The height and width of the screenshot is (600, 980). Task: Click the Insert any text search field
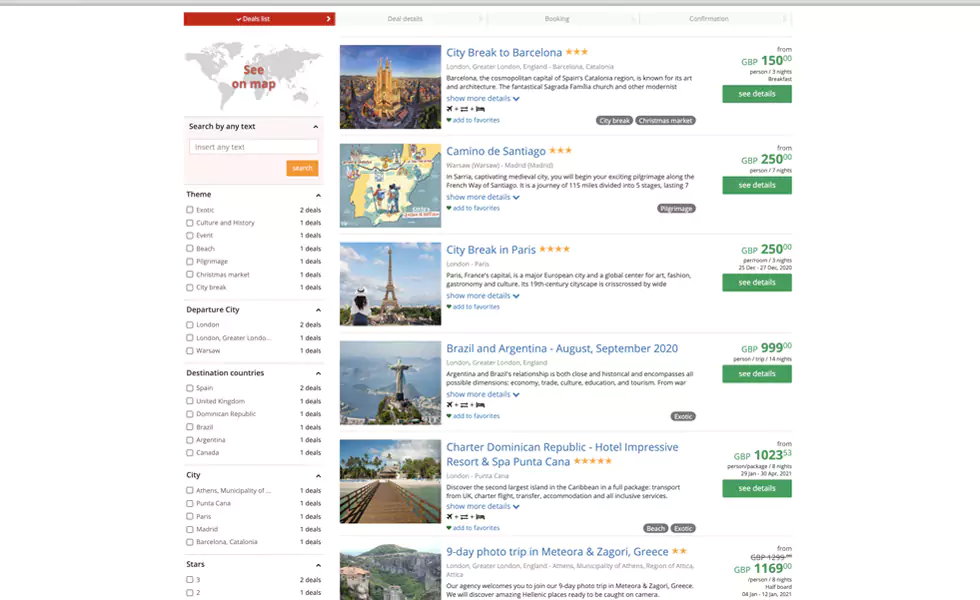(253, 147)
